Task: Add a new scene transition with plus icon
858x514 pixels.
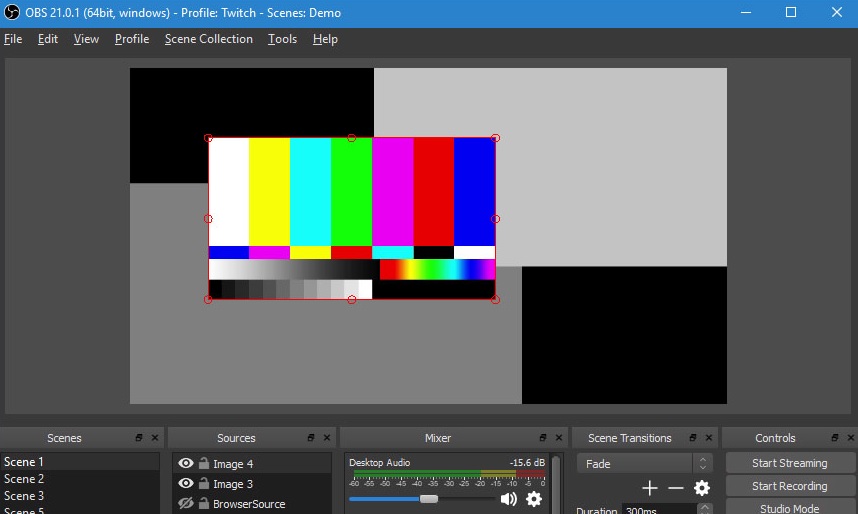Action: click(x=650, y=488)
